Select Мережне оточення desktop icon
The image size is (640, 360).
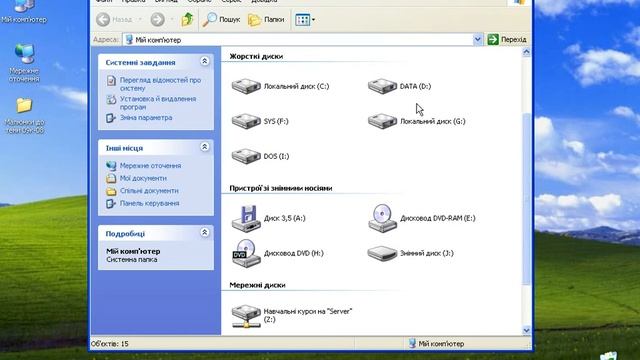coord(24,63)
